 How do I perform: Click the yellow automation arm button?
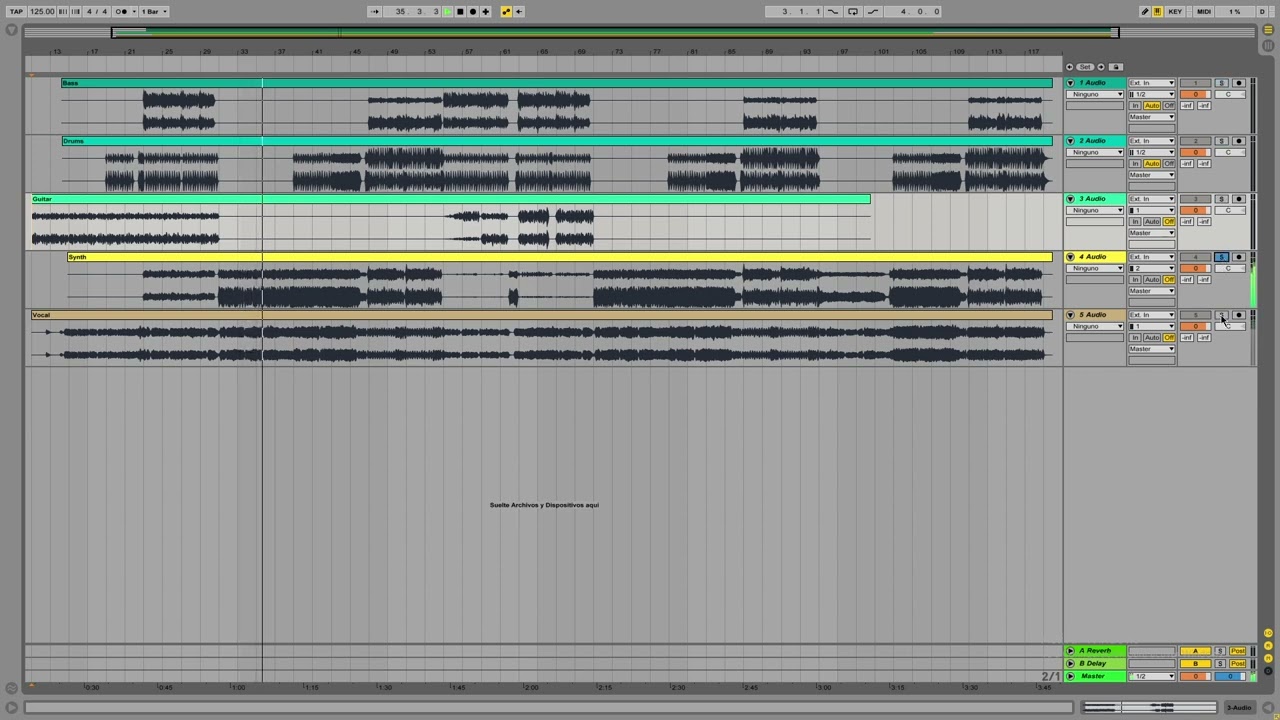pos(507,11)
